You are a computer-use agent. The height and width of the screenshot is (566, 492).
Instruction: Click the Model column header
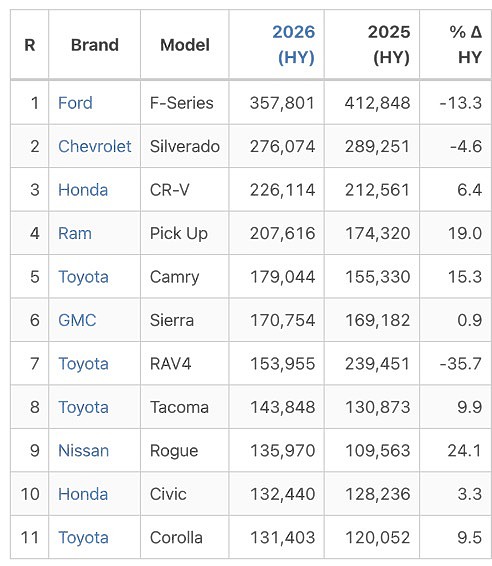click(185, 45)
